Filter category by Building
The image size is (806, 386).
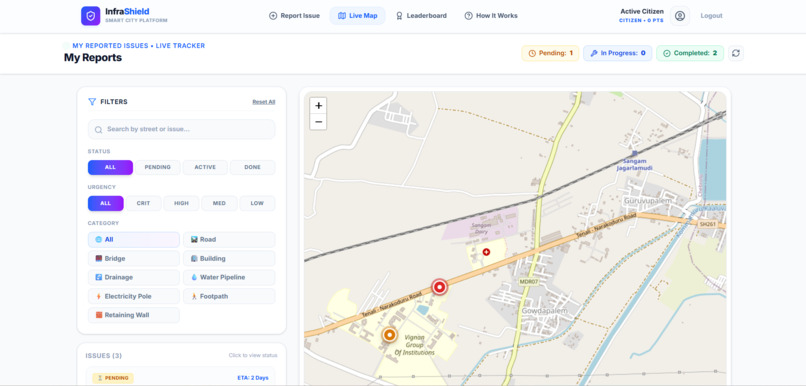pos(229,259)
